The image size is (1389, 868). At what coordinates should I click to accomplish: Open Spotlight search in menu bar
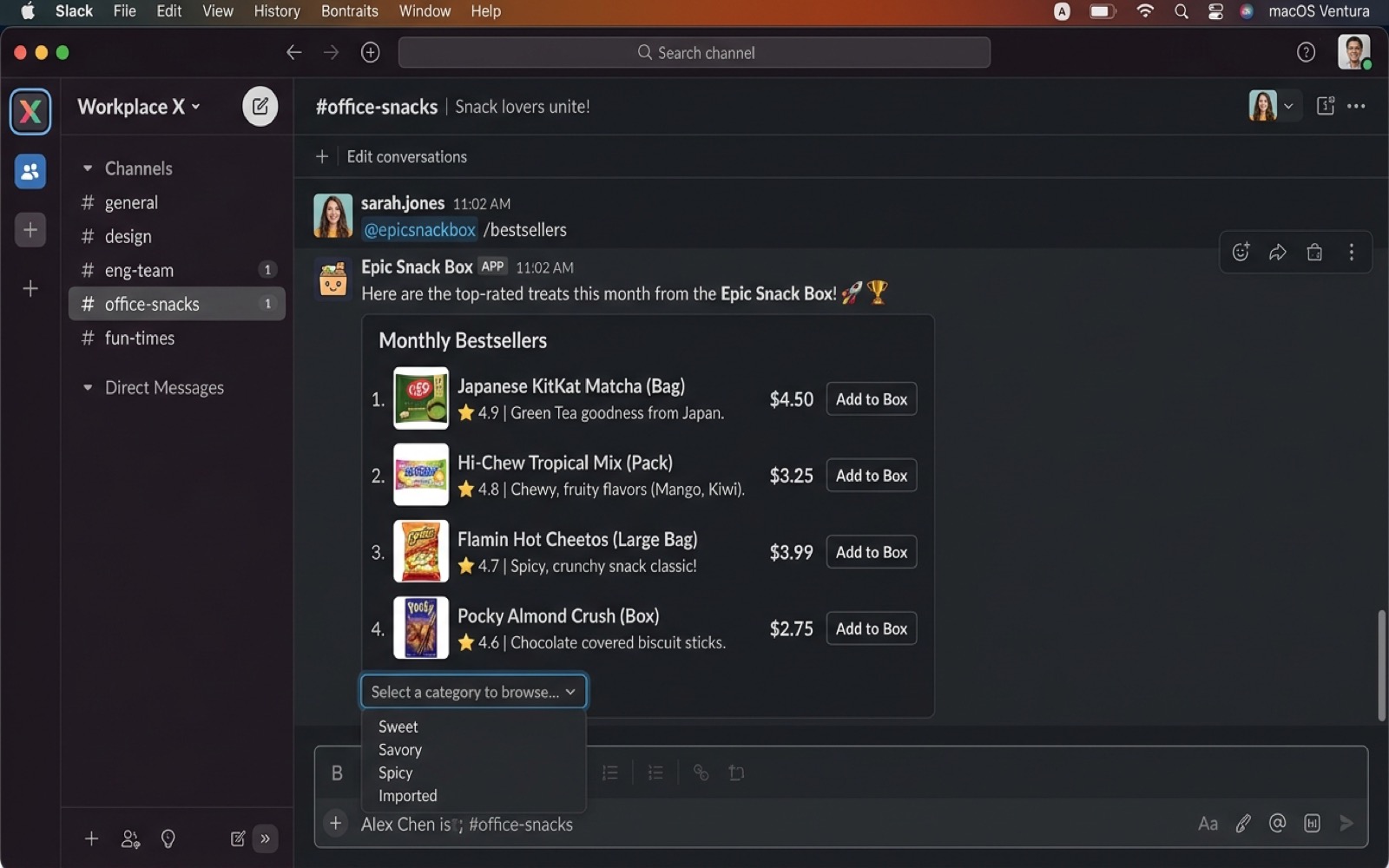1182,11
